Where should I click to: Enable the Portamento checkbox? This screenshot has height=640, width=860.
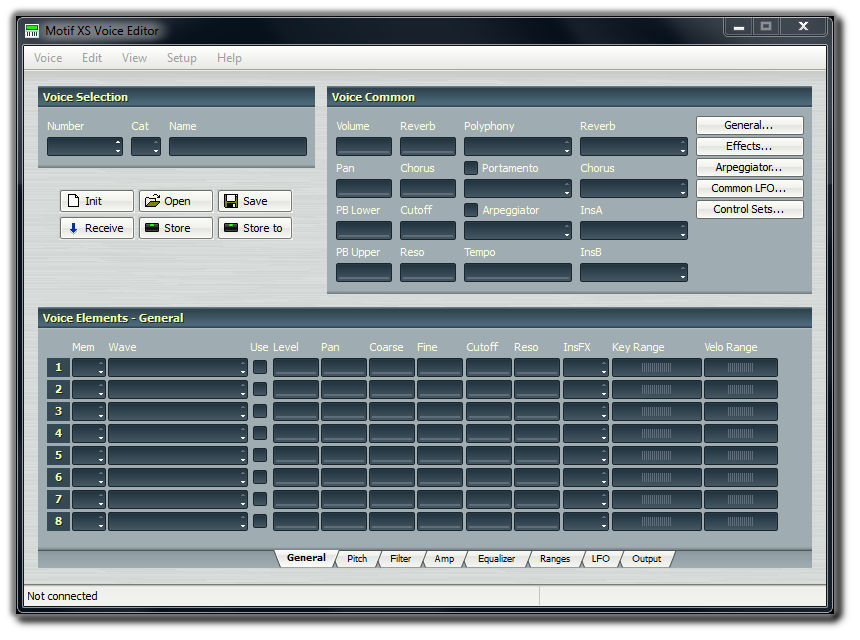click(x=471, y=168)
